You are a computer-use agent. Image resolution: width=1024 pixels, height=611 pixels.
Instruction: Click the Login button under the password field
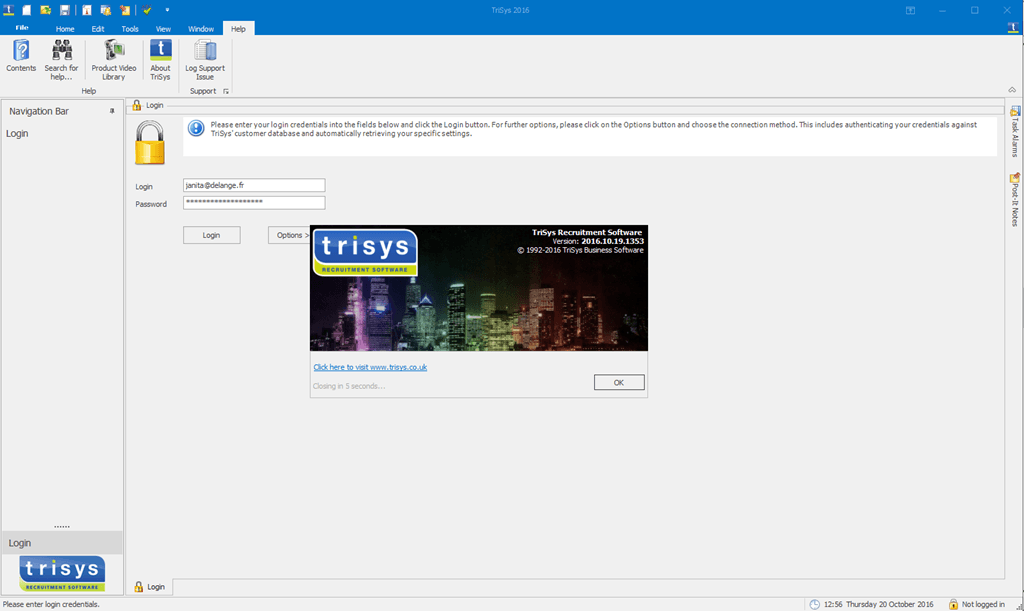pyautogui.click(x=212, y=235)
